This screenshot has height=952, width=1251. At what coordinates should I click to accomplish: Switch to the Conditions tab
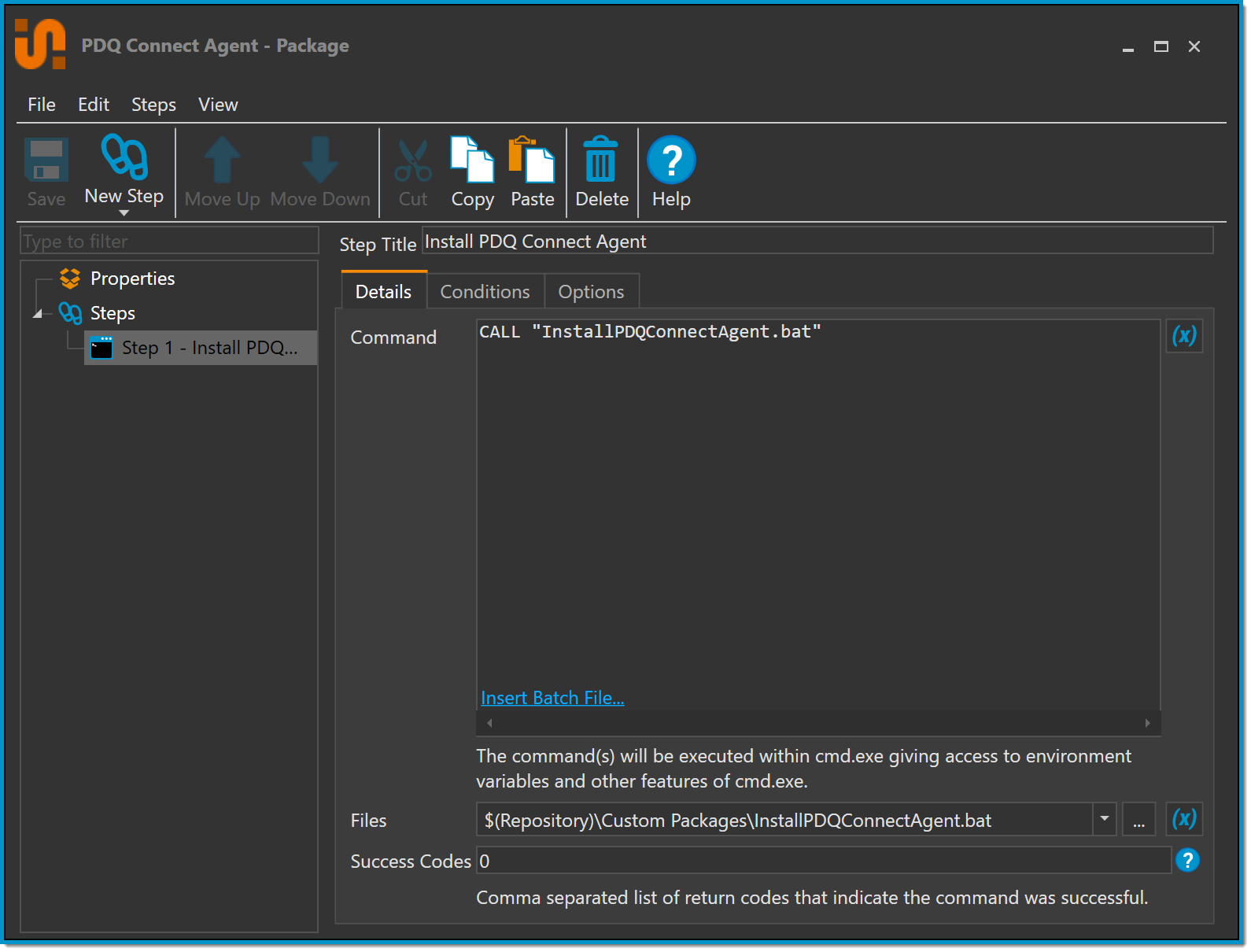(x=485, y=291)
